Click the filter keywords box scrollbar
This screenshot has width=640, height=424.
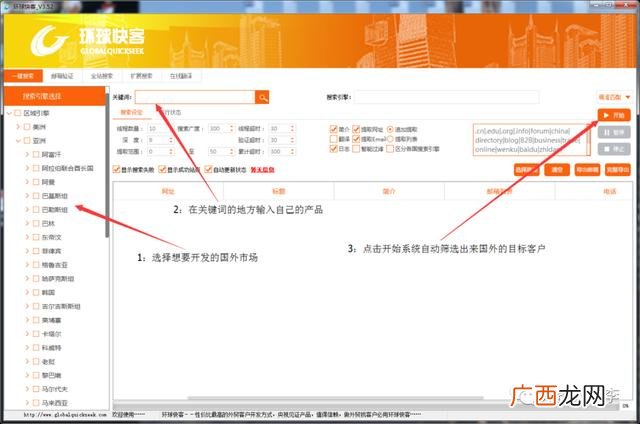589,140
